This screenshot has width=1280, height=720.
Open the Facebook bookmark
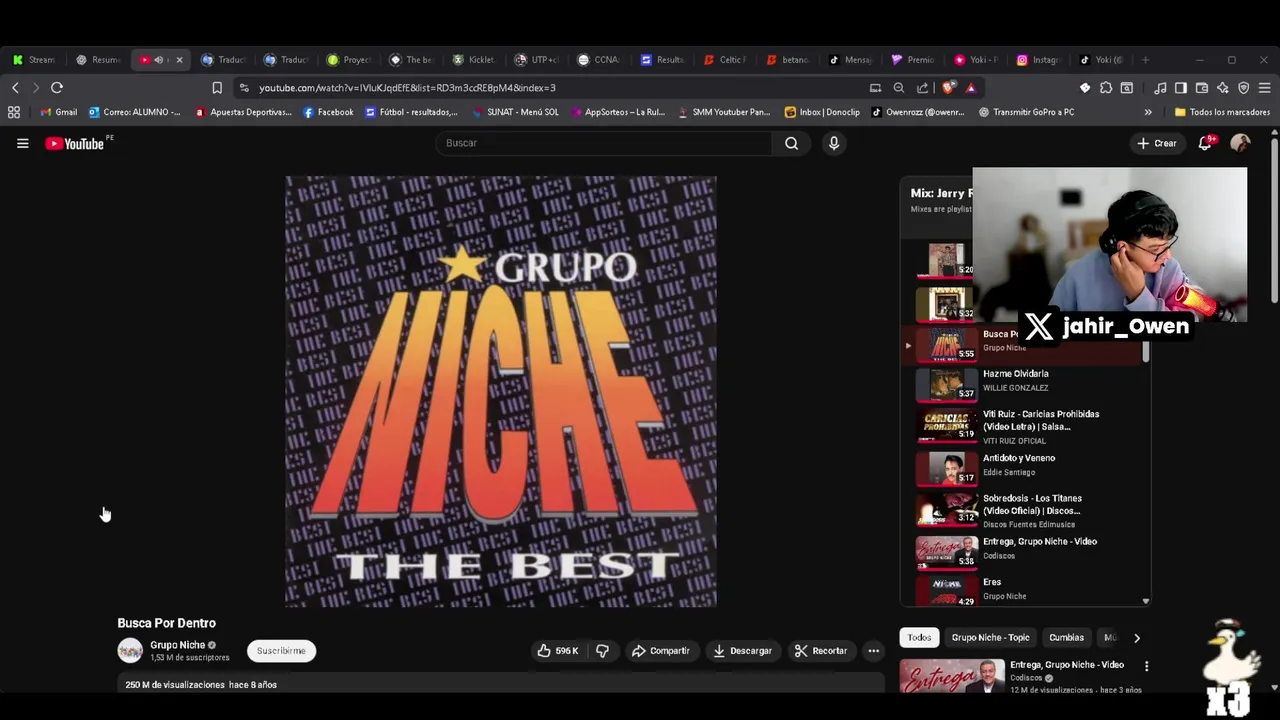tap(328, 112)
